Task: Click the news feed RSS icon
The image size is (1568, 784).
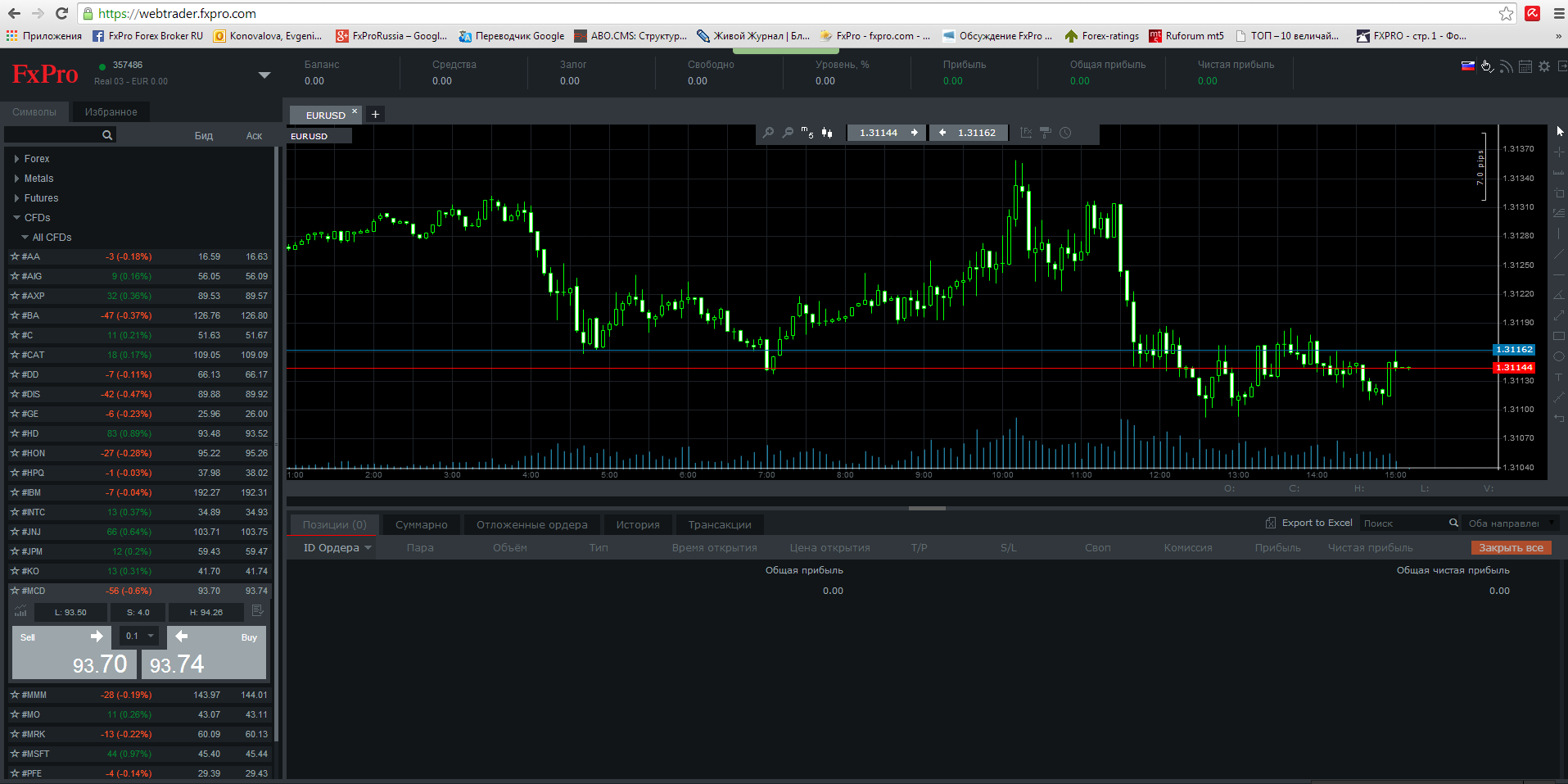Action: [x=1506, y=67]
